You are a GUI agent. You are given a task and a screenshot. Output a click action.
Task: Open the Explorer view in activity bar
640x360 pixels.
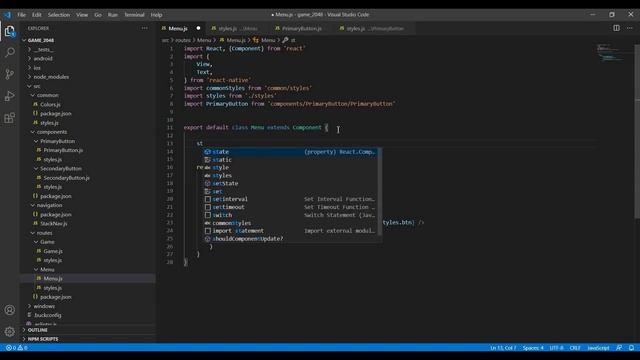(x=10, y=31)
